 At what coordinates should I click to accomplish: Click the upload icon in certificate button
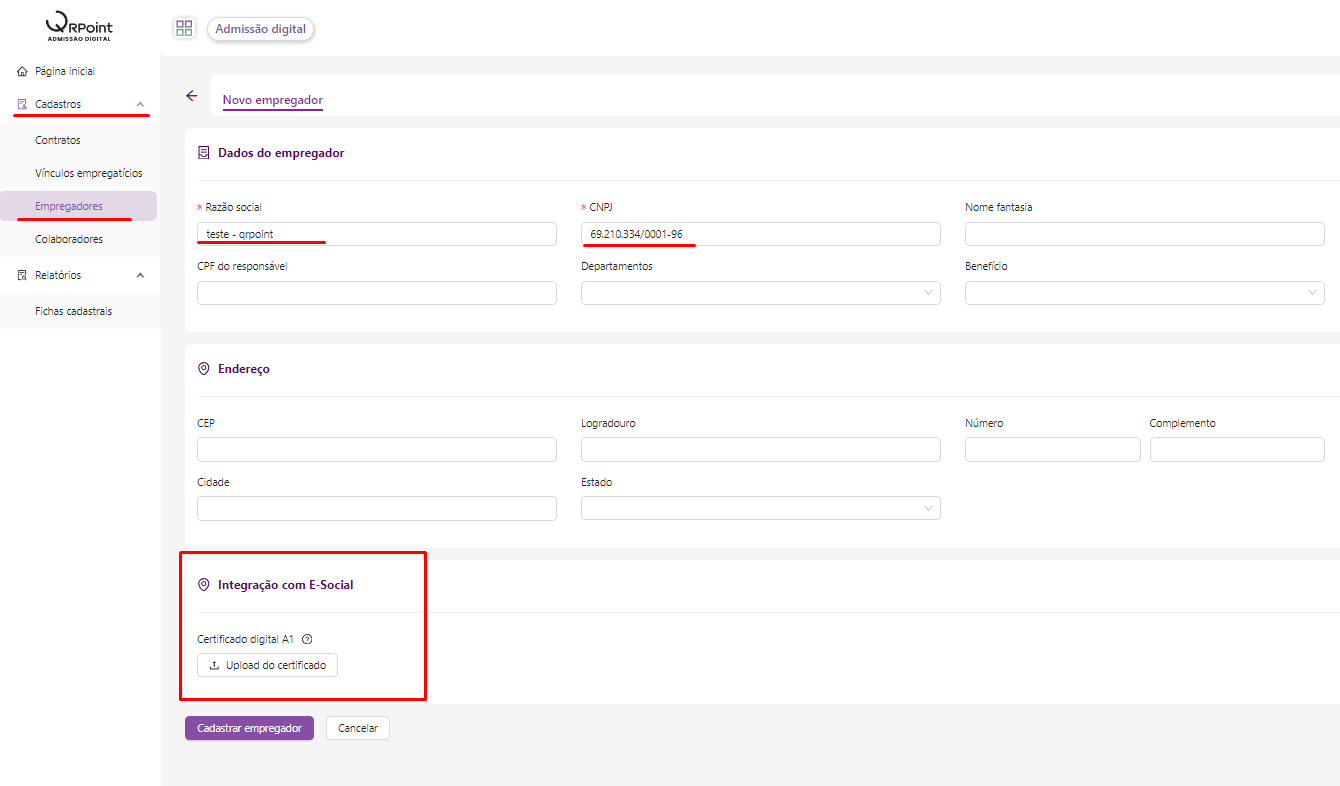[214, 665]
